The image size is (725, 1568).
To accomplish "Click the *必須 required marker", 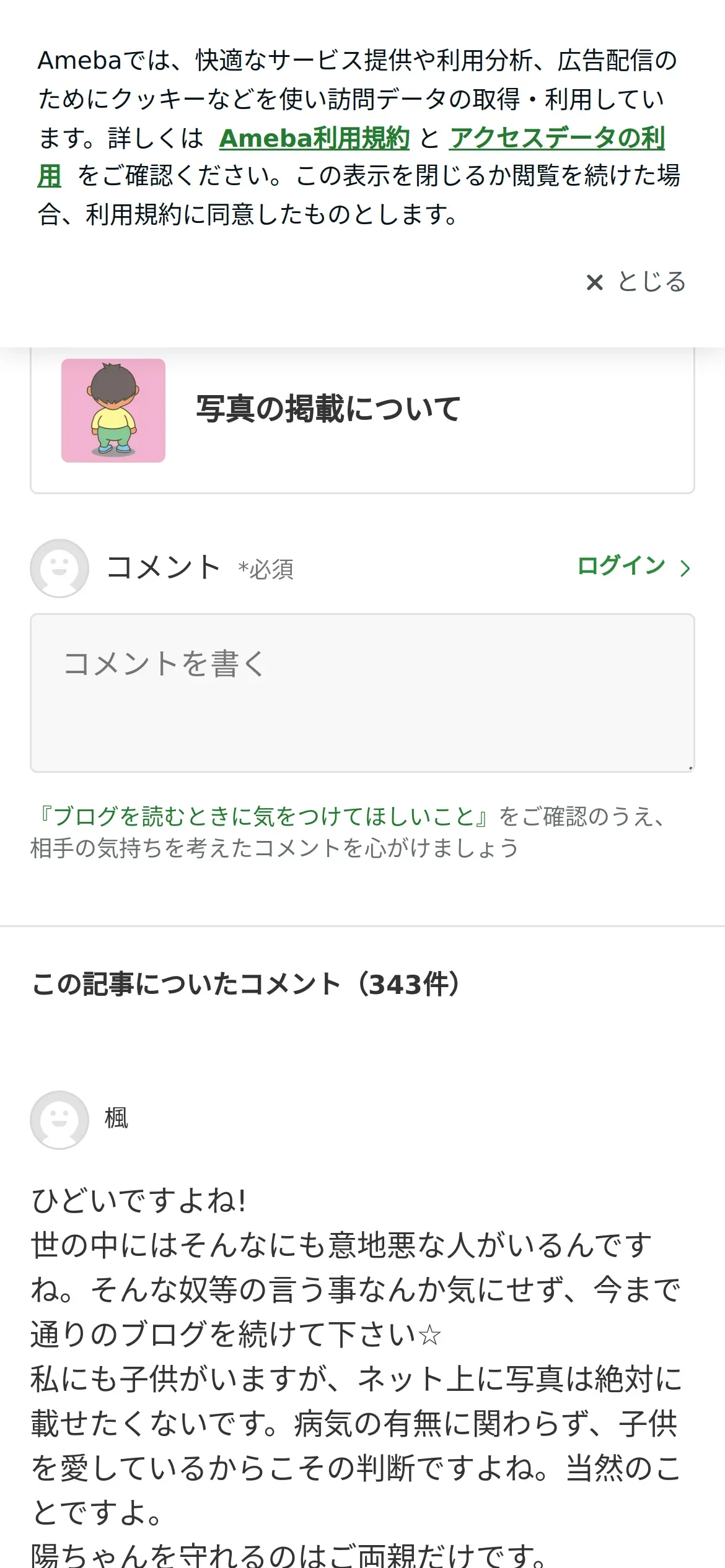I will click(266, 569).
